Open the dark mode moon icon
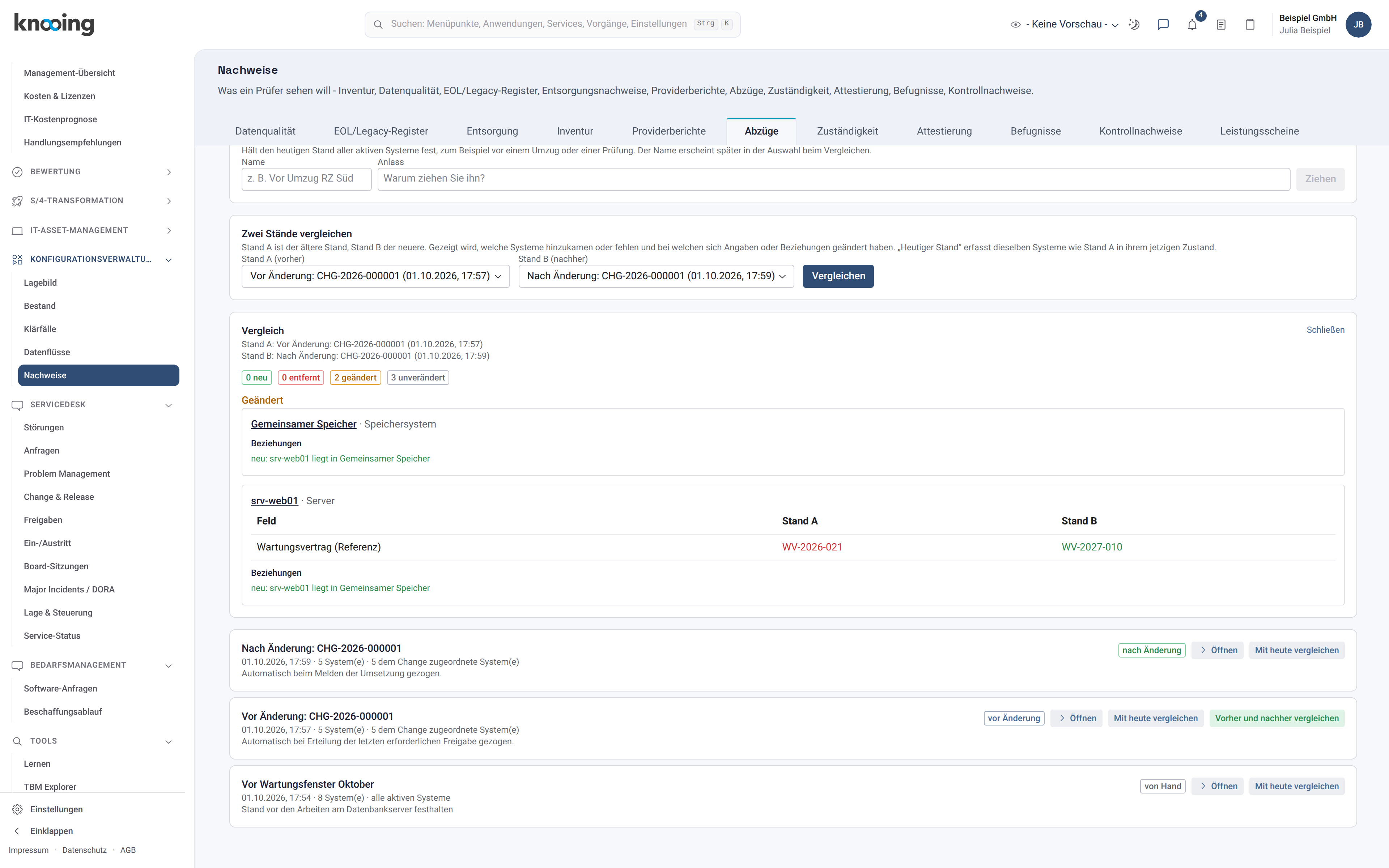 tap(1134, 24)
